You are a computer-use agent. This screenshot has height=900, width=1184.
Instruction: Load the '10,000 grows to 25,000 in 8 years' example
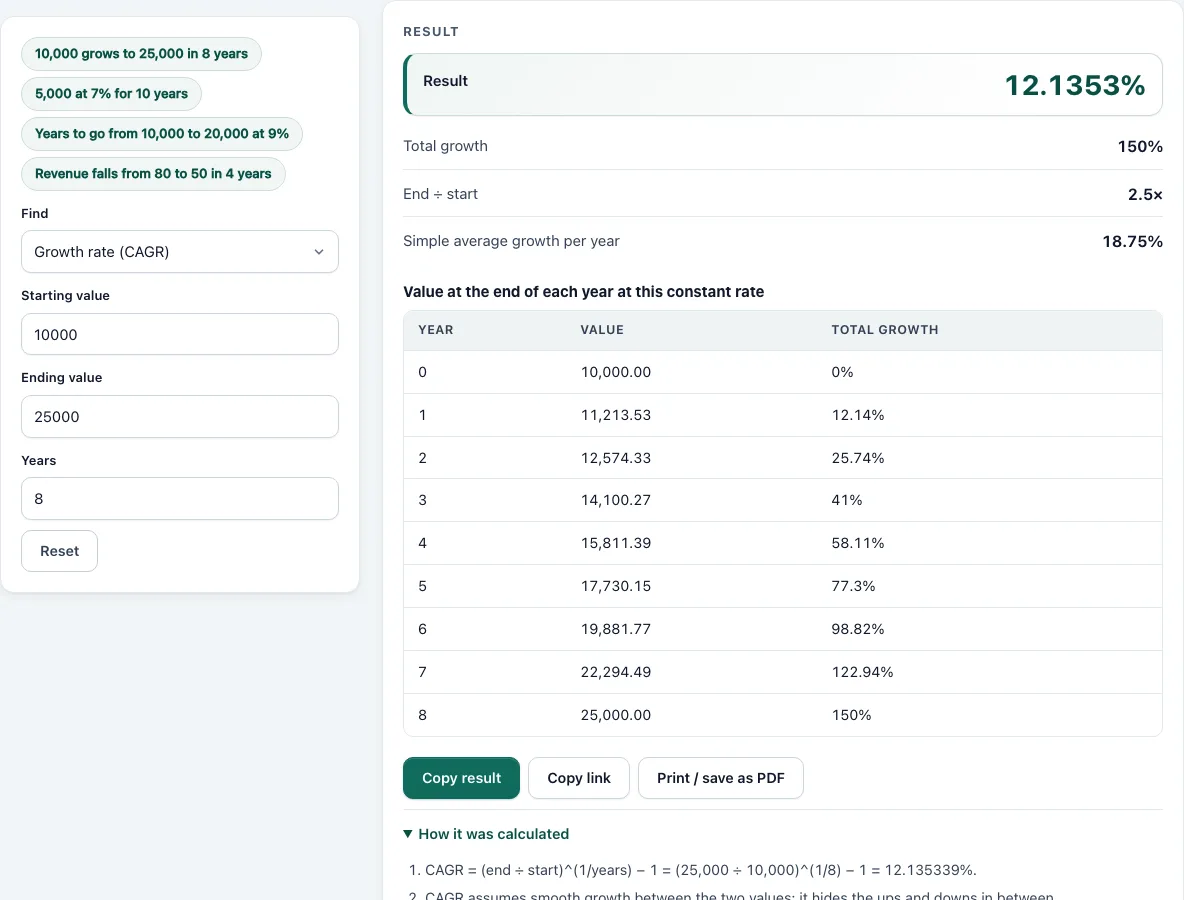pyautogui.click(x=141, y=54)
